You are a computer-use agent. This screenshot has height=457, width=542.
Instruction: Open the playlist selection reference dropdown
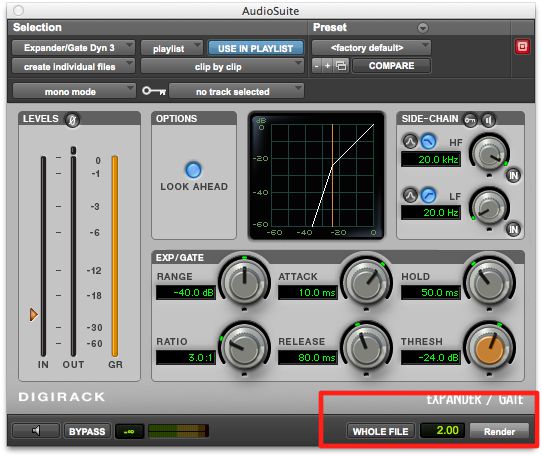[x=171, y=48]
